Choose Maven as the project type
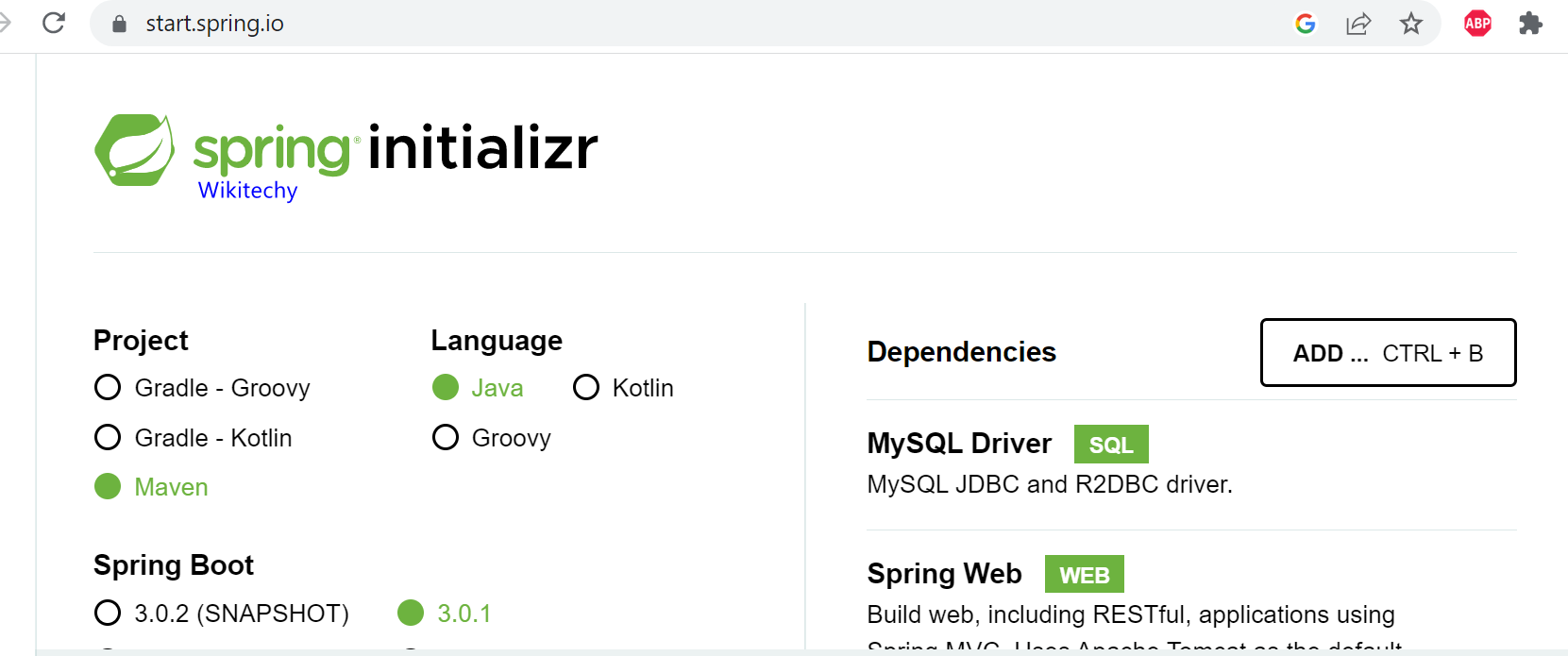Viewport: 1568px width, 656px height. click(x=151, y=487)
